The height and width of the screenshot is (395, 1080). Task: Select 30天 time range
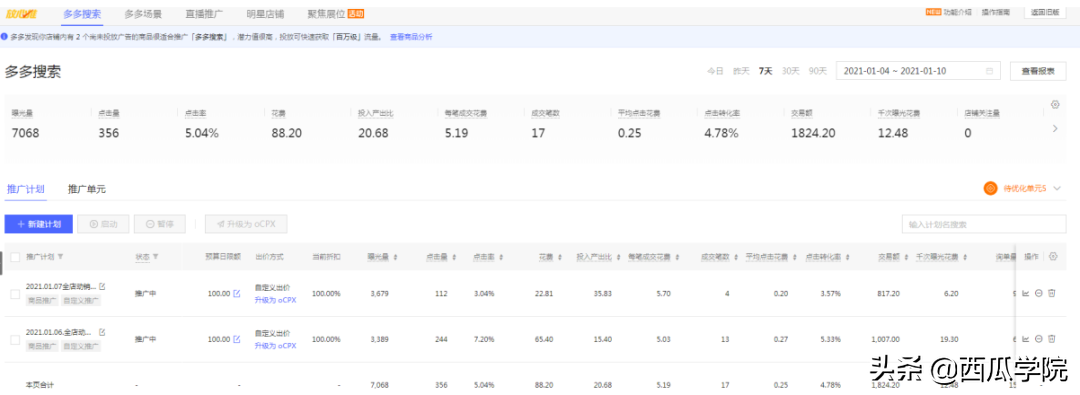pos(790,71)
